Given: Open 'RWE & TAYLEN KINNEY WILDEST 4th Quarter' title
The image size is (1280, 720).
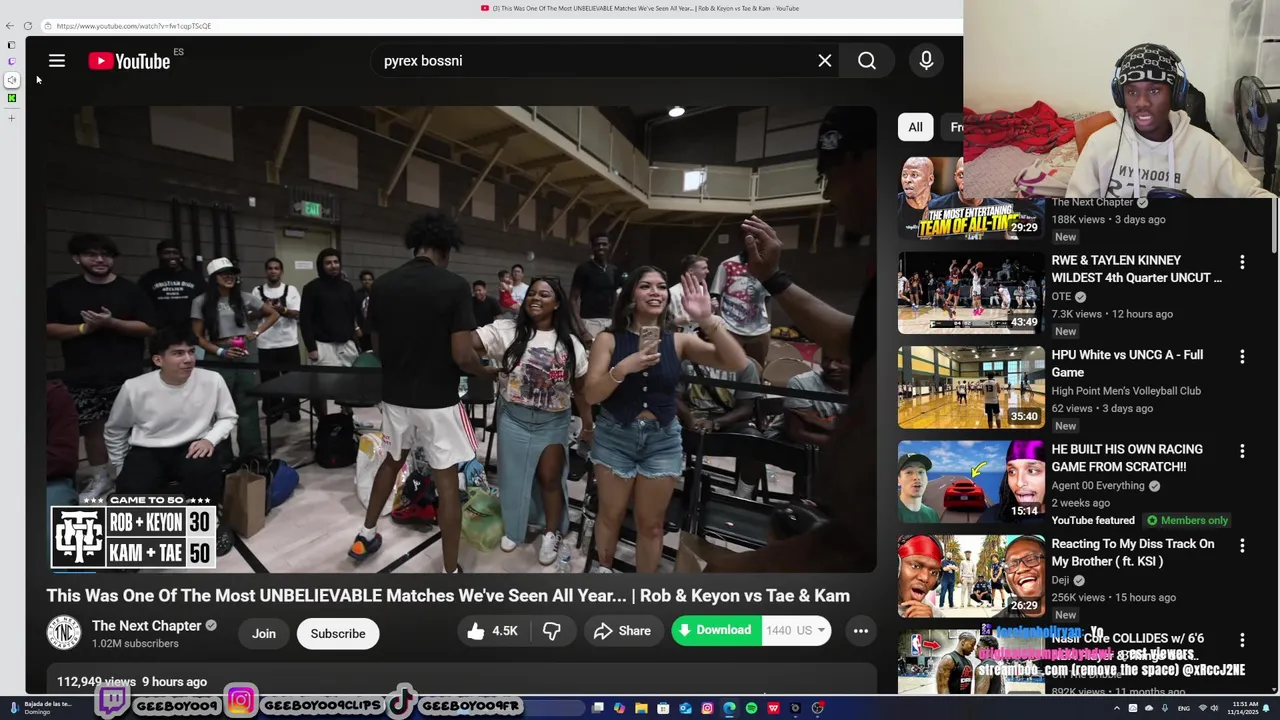Looking at the screenshot, I should click(1137, 269).
